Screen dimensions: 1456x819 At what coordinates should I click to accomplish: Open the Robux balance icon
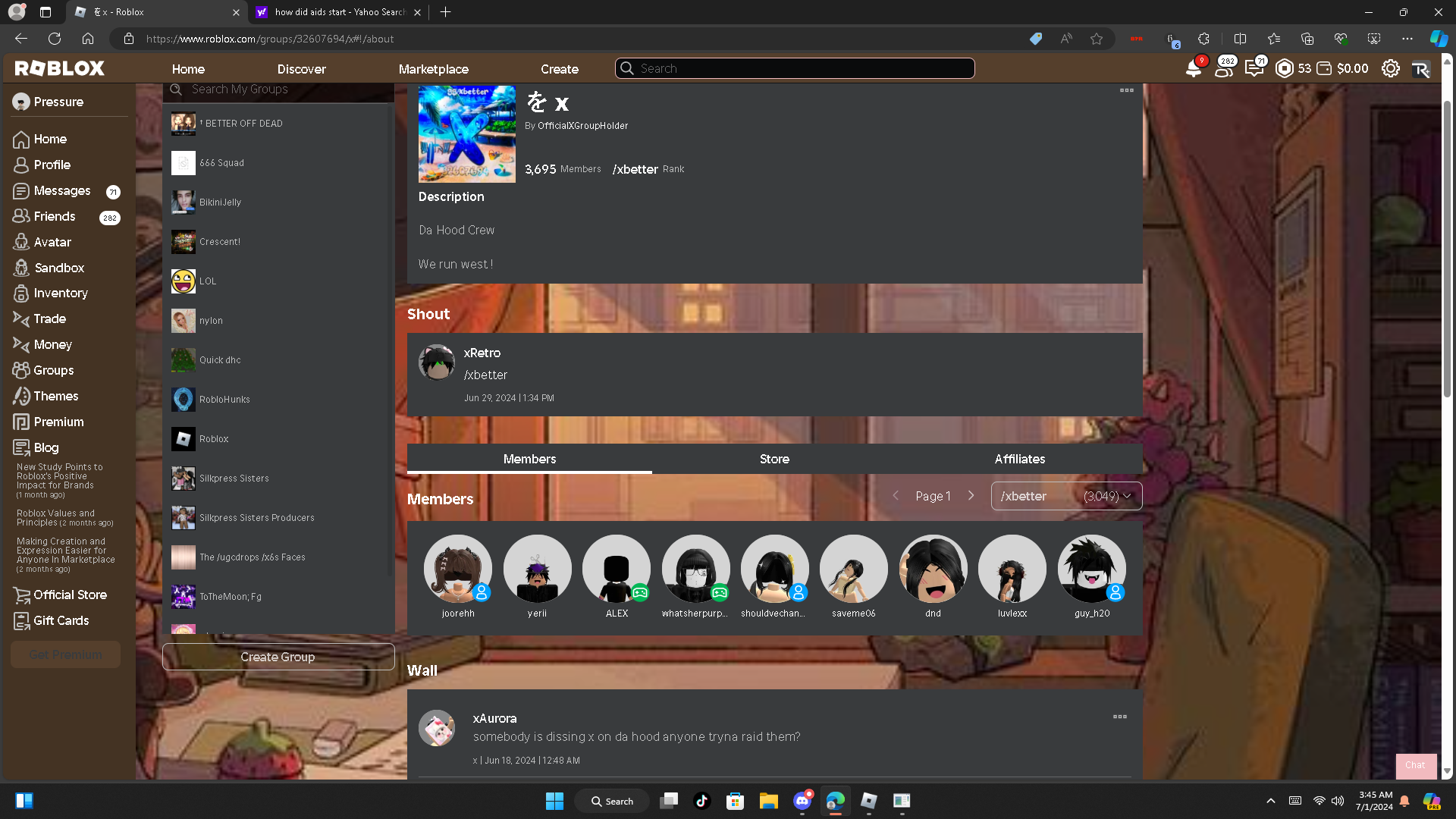1284,68
